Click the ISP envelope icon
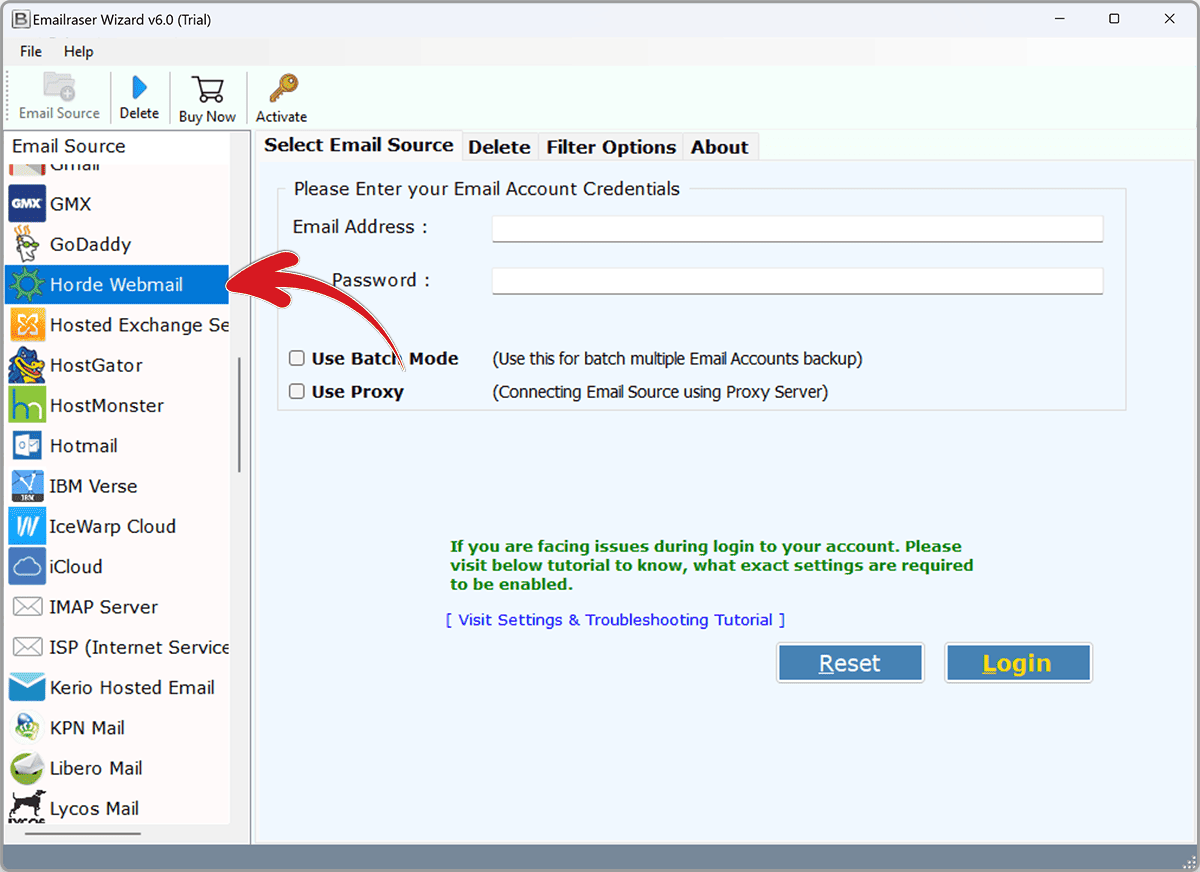This screenshot has height=872, width=1200. [x=27, y=647]
